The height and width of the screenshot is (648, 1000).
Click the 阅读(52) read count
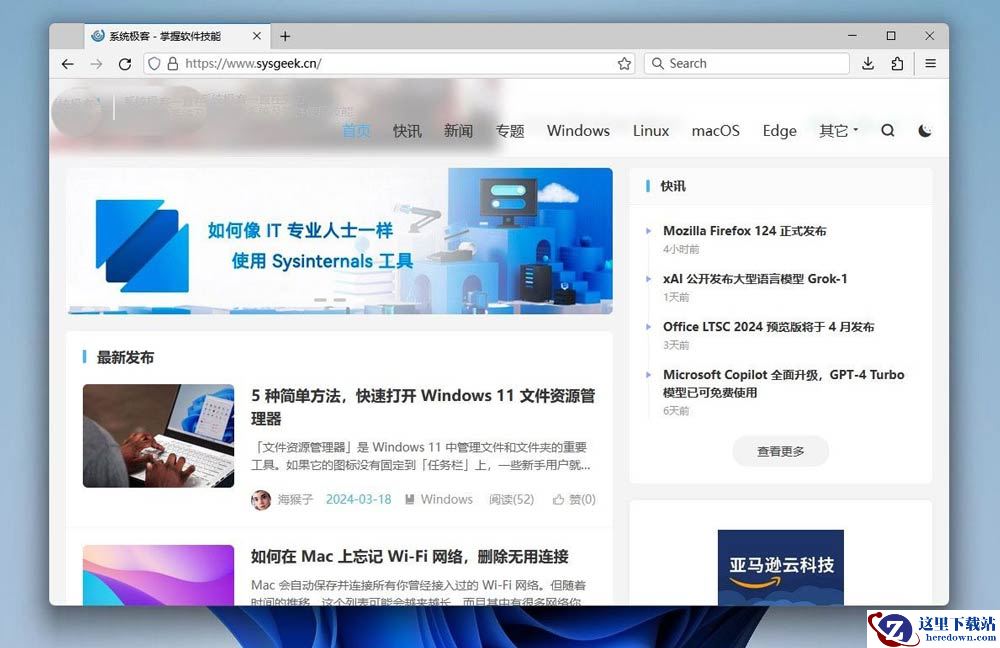(x=511, y=499)
